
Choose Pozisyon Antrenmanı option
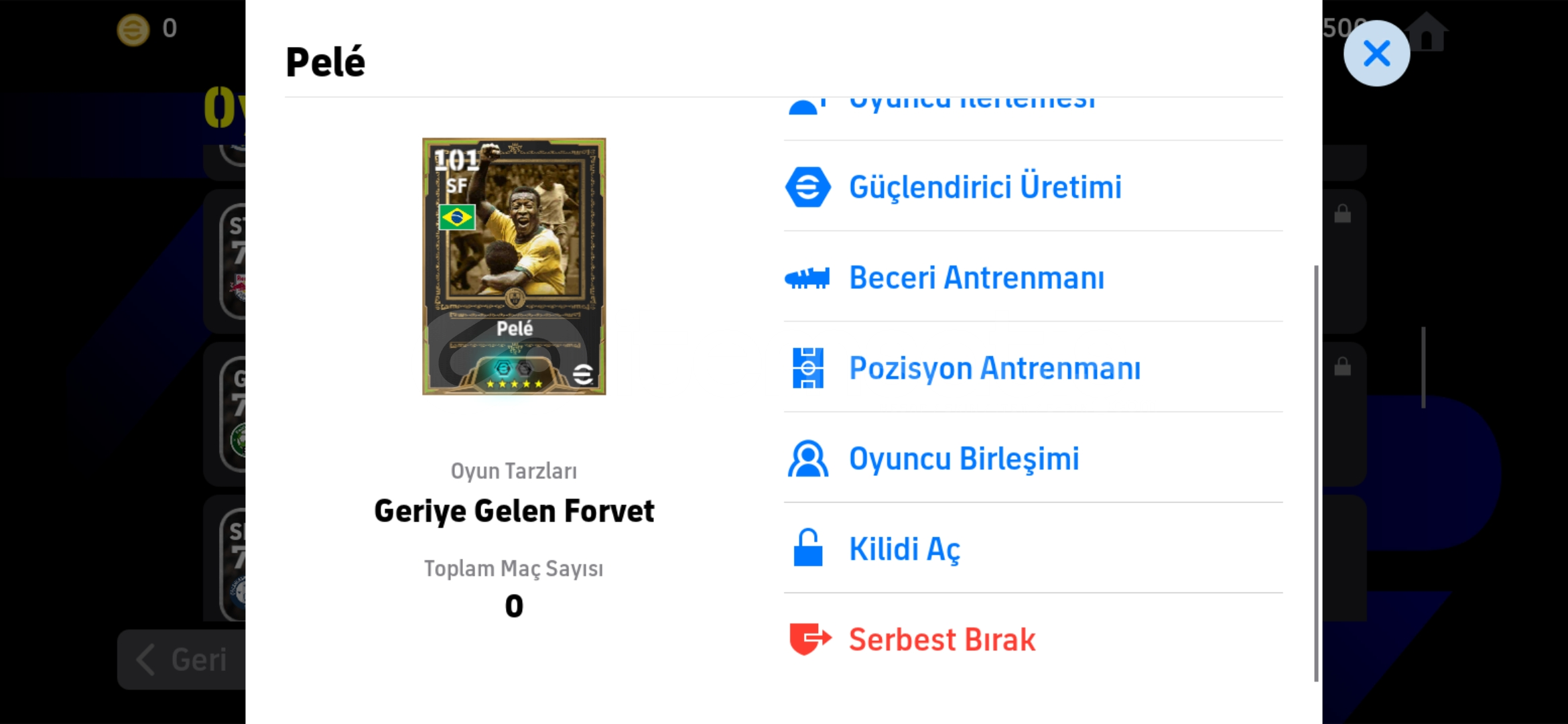click(x=1033, y=367)
